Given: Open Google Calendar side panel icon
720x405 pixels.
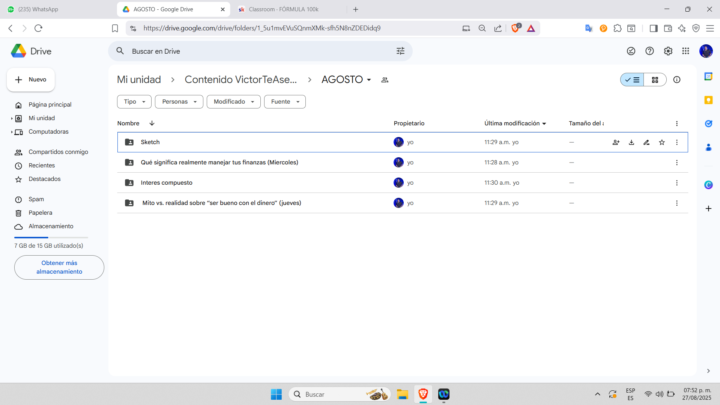Looking at the screenshot, I should (x=709, y=76).
